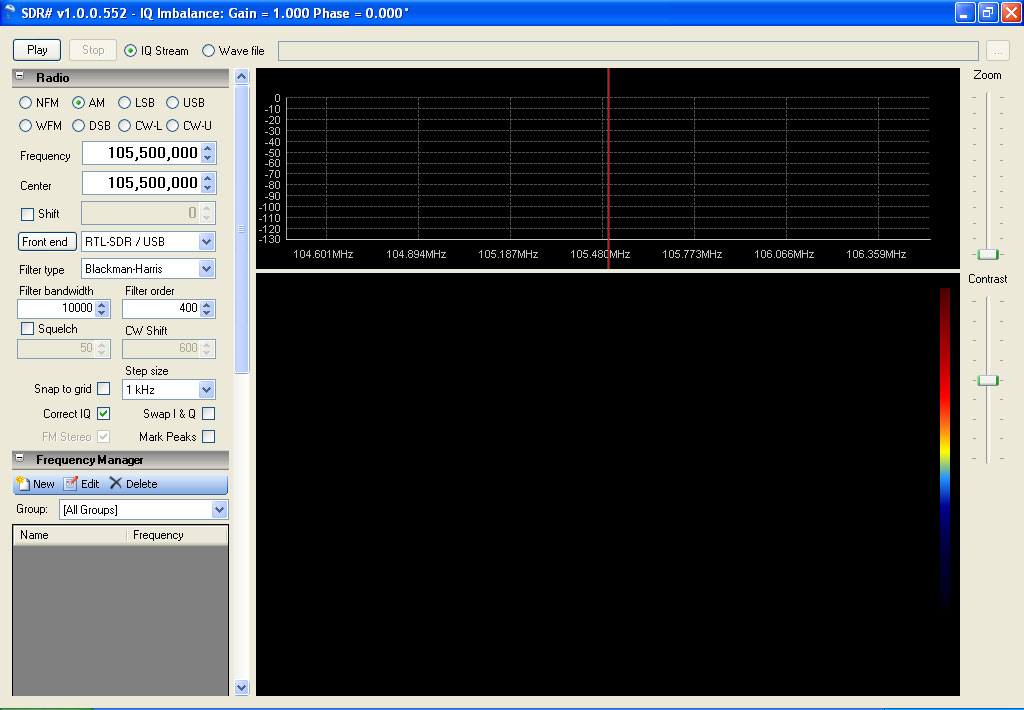Collapse the Frequency Manager panel
Viewport: 1024px width, 710px height.
[x=20, y=459]
